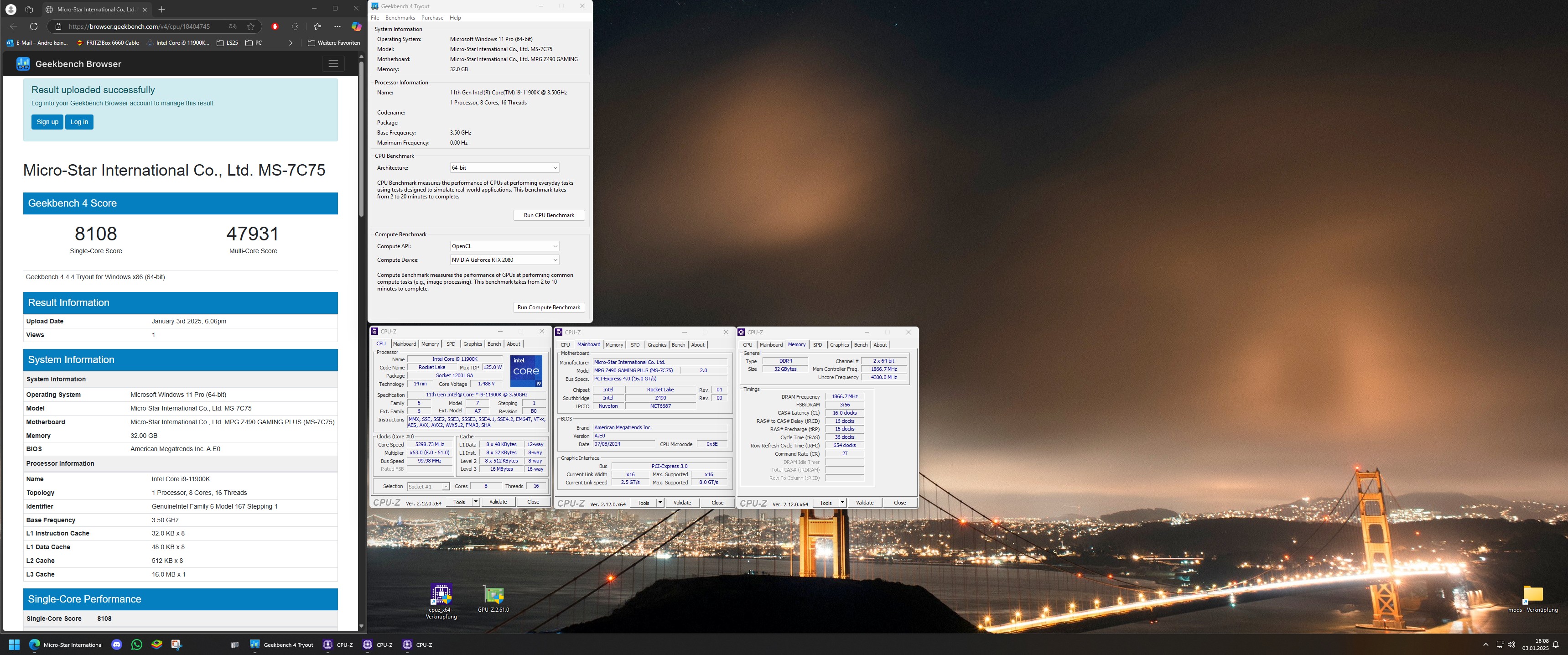Click the Log in button

pyautogui.click(x=79, y=122)
